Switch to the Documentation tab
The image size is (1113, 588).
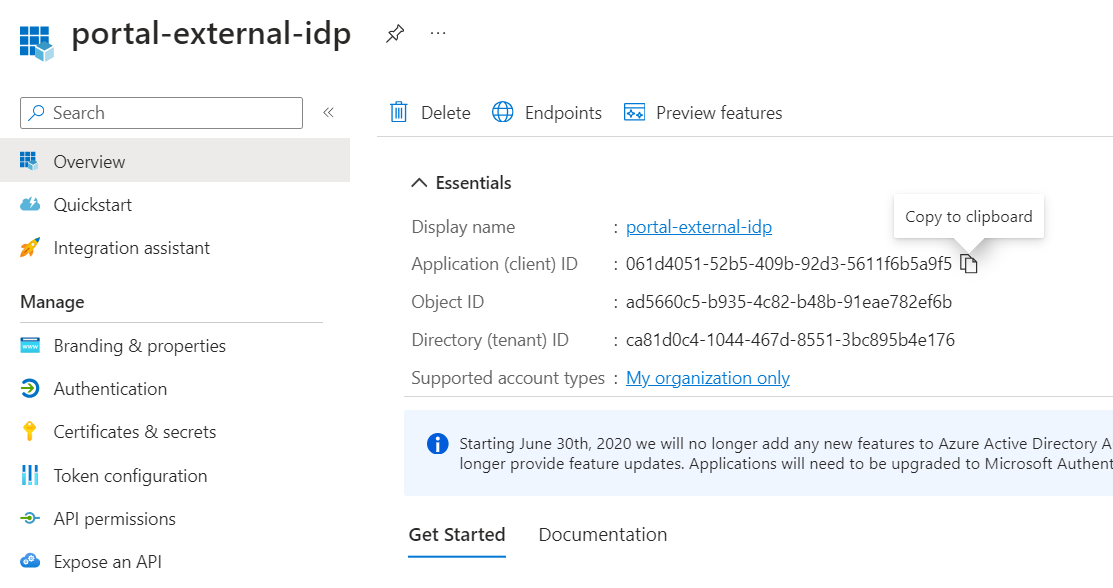click(x=602, y=534)
